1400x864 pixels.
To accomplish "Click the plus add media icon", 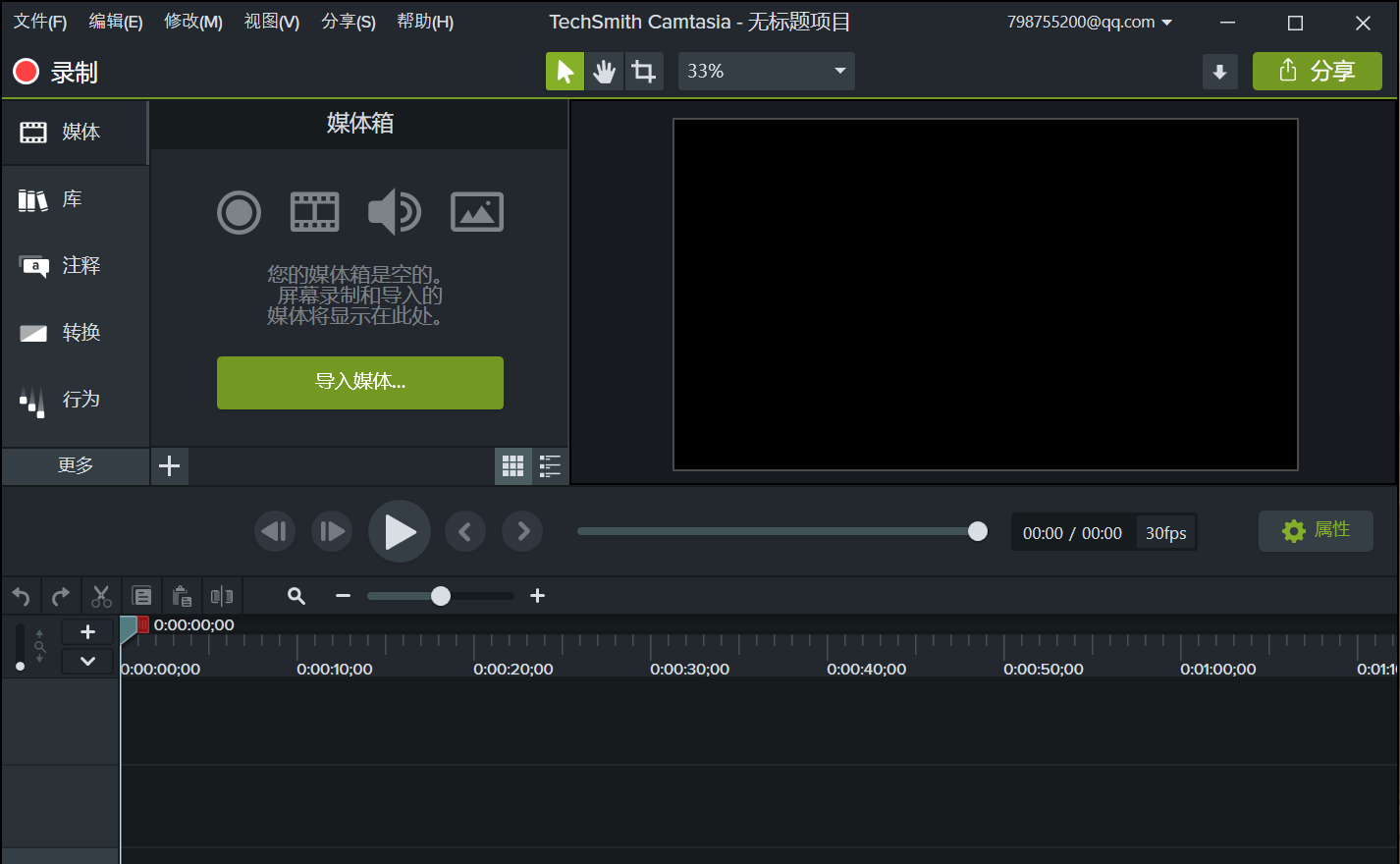I will pyautogui.click(x=170, y=465).
